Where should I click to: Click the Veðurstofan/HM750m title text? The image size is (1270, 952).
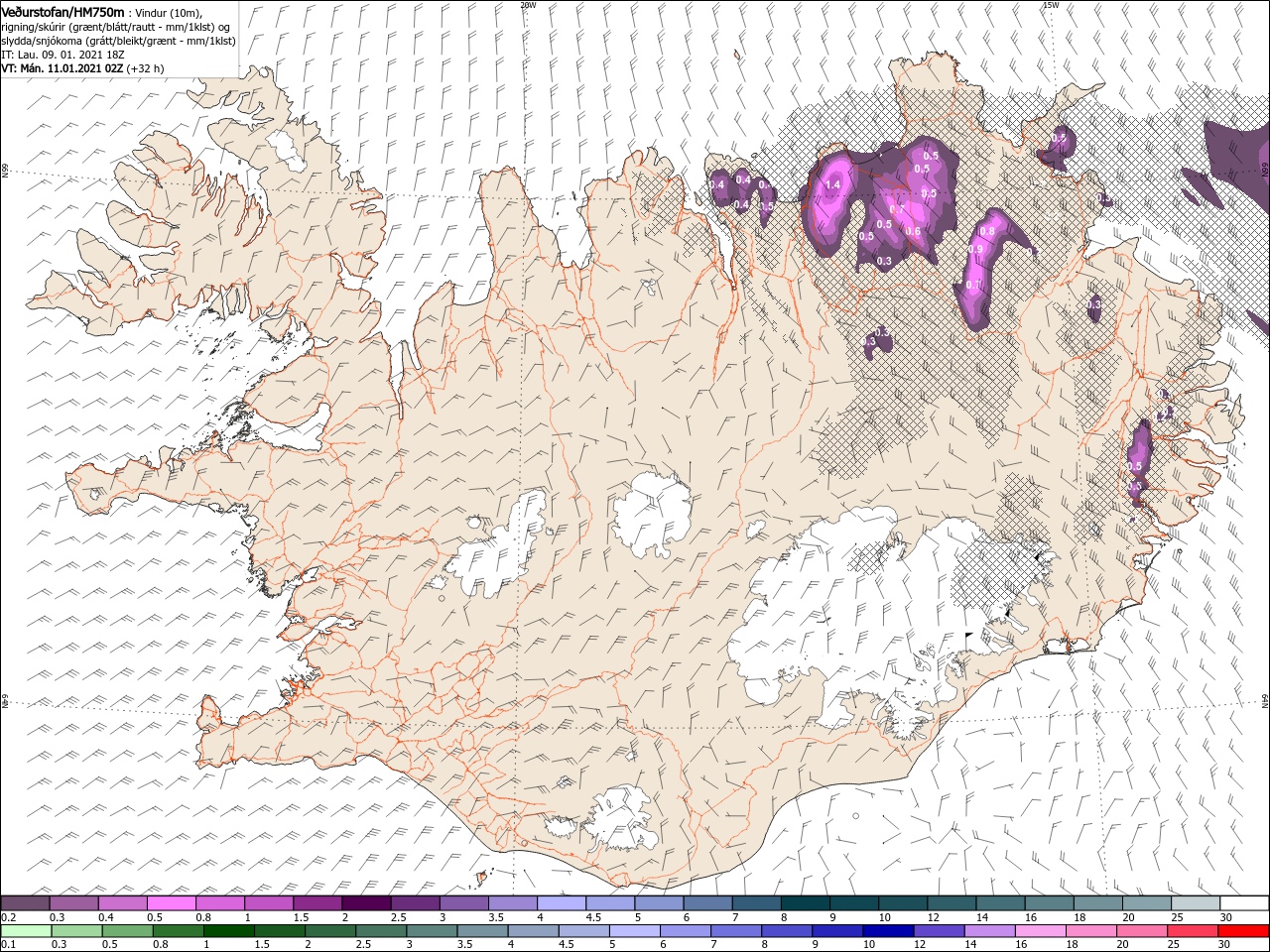point(63,11)
